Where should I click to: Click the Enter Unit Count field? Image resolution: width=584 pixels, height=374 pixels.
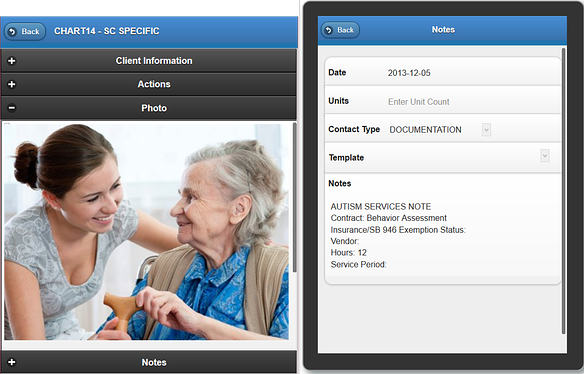[419, 102]
